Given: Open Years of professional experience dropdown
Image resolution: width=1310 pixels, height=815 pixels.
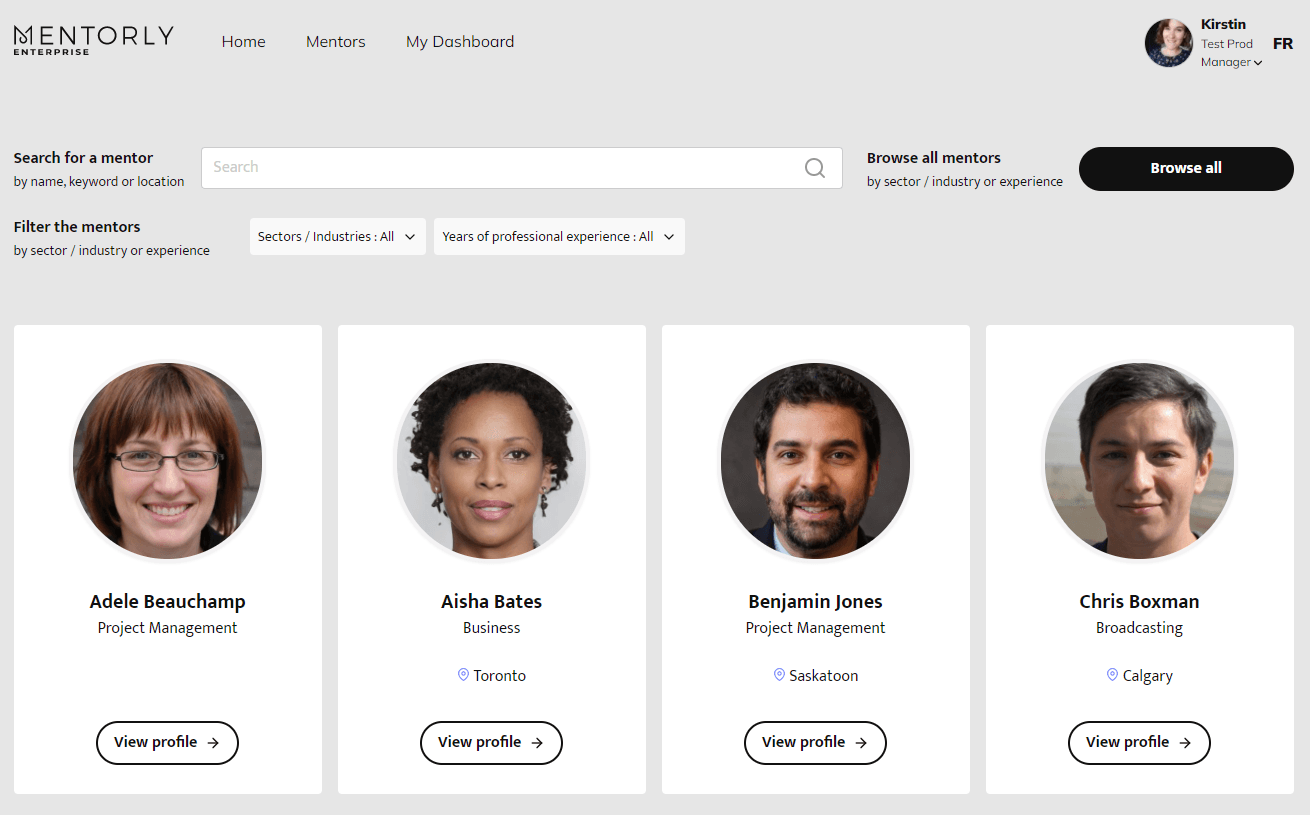Looking at the screenshot, I should [x=558, y=237].
